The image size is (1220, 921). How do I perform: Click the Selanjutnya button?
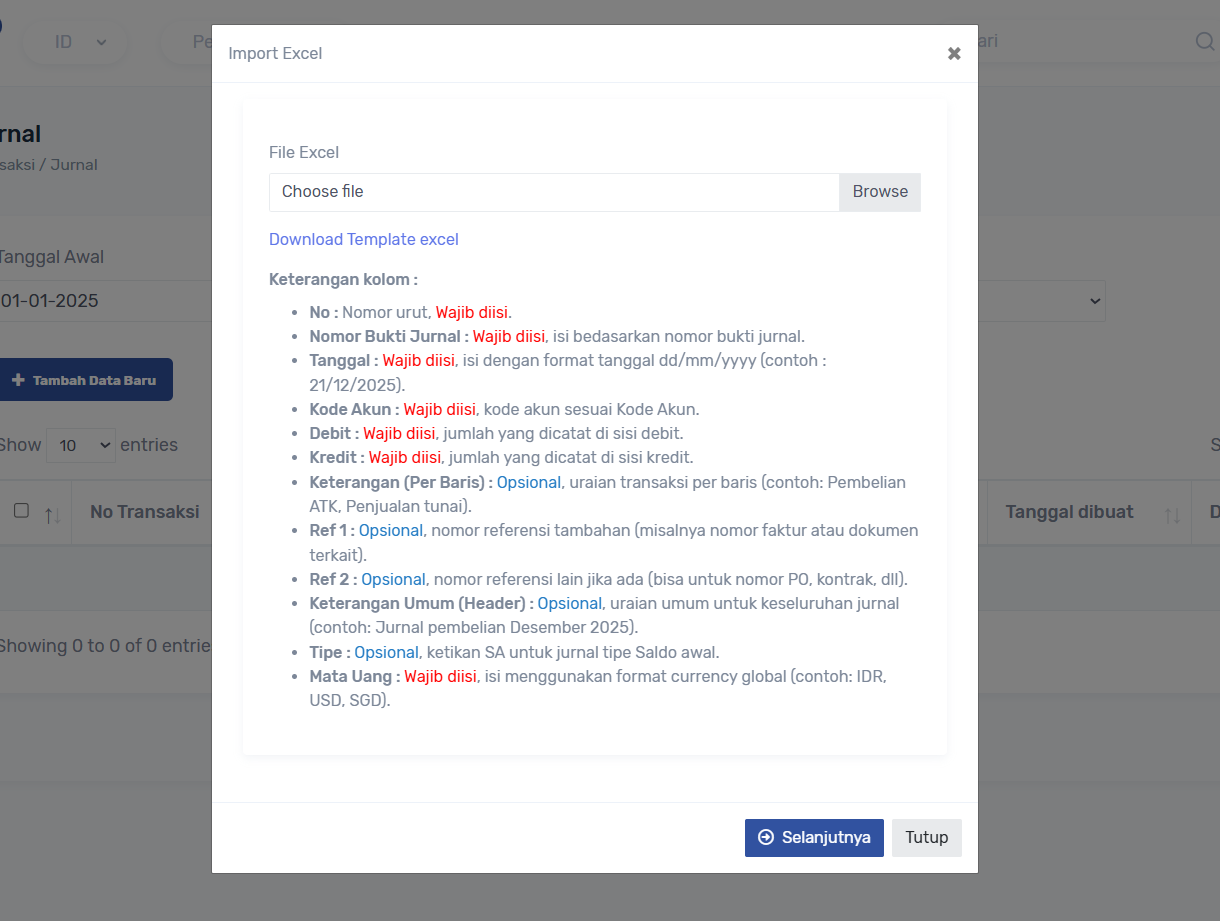(x=814, y=838)
